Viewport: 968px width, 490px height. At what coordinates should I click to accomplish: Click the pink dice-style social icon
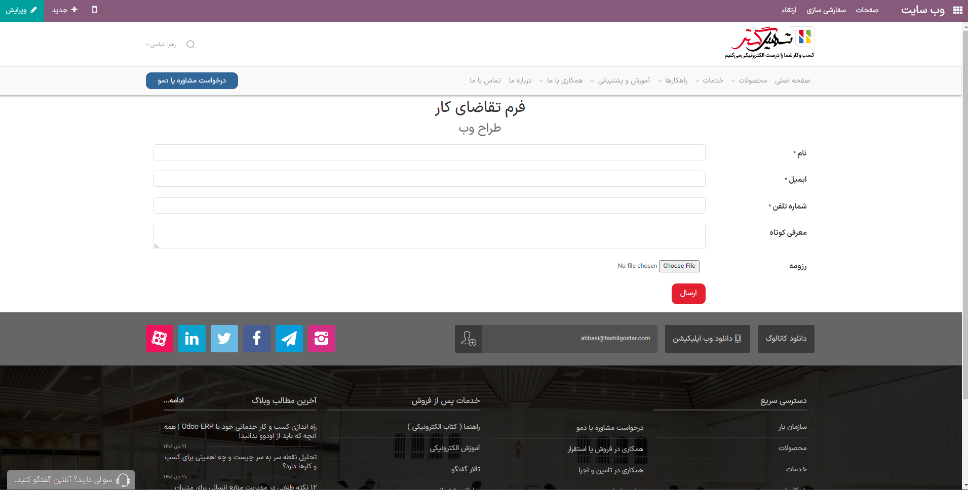click(158, 338)
